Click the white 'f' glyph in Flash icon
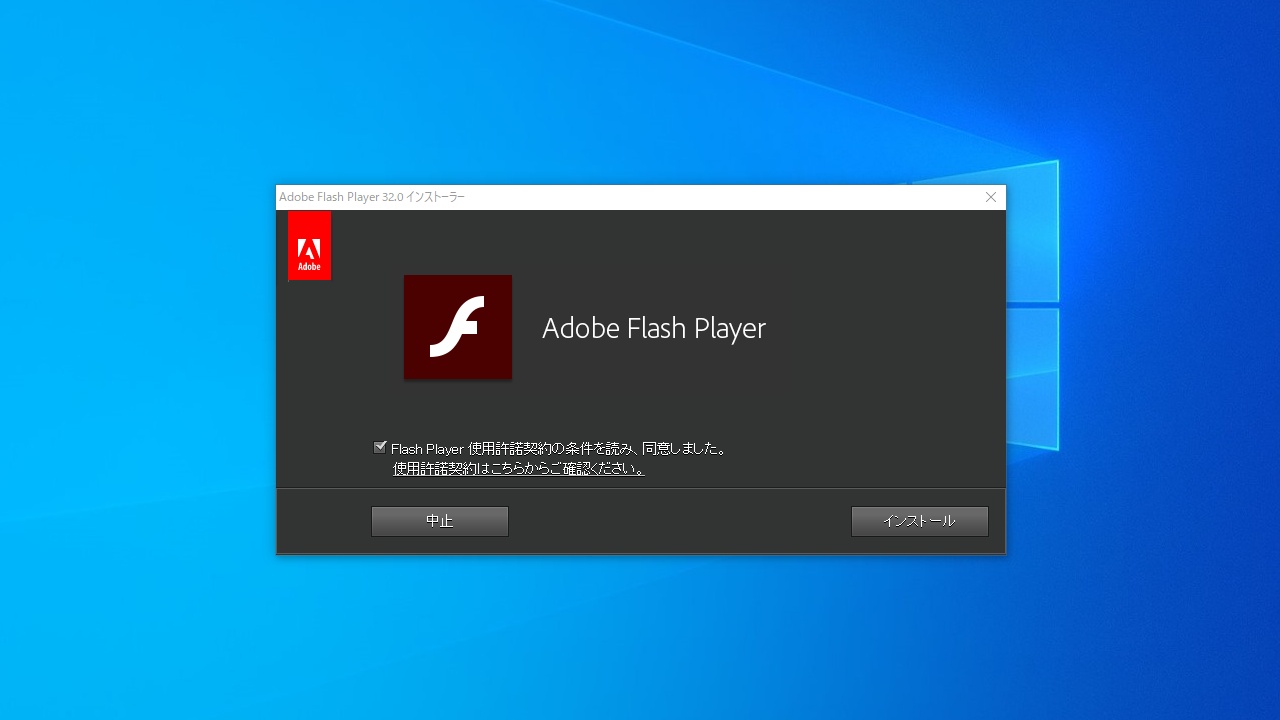 pos(458,327)
